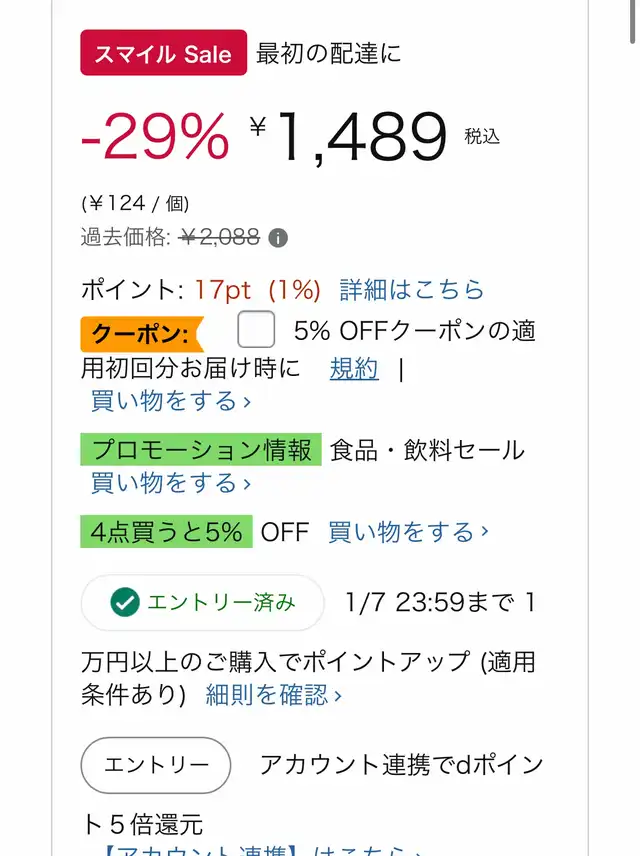Open the 細則を確認 details link

tap(273, 694)
